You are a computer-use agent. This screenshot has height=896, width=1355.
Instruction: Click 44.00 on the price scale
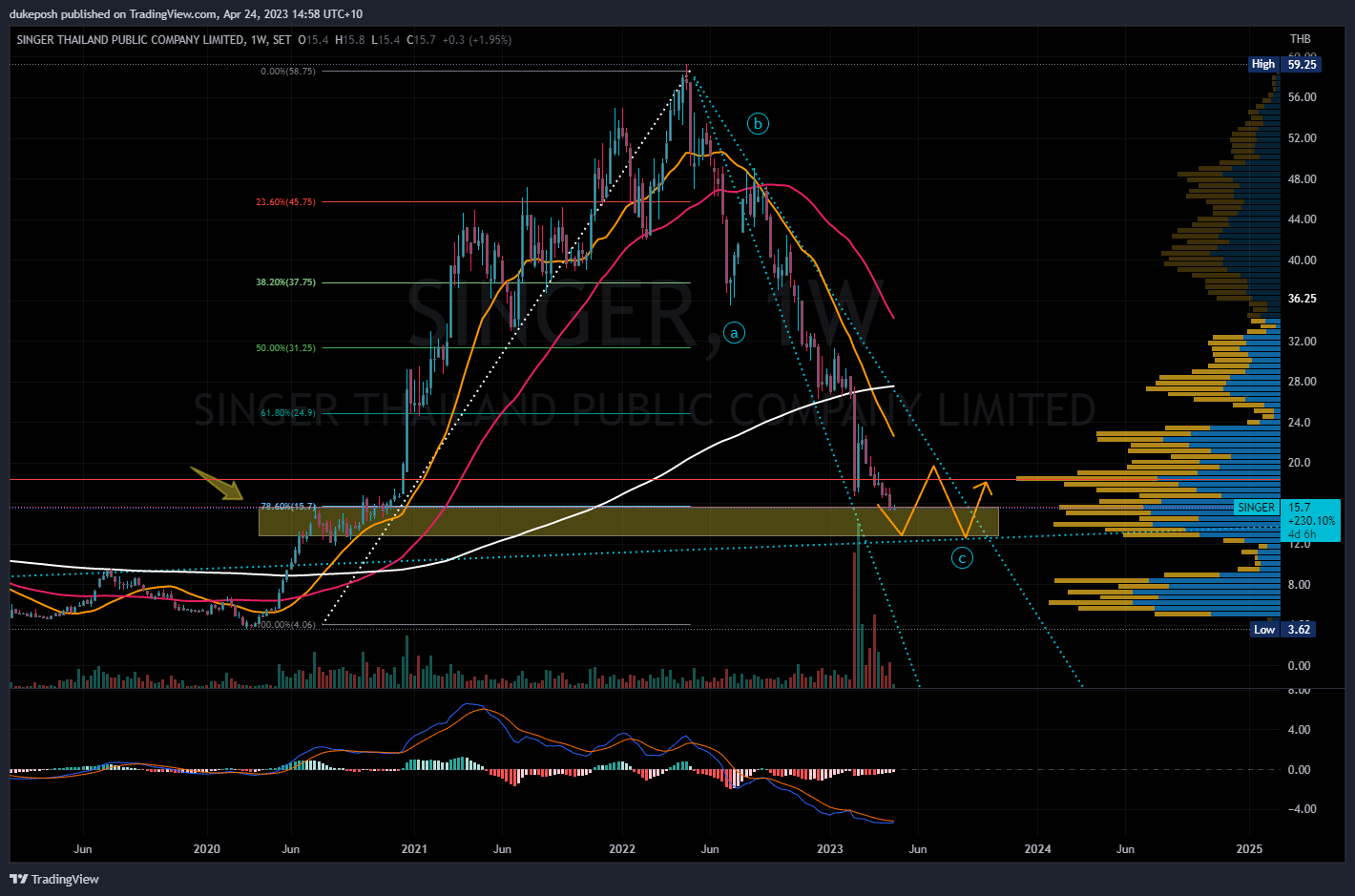click(x=1302, y=219)
